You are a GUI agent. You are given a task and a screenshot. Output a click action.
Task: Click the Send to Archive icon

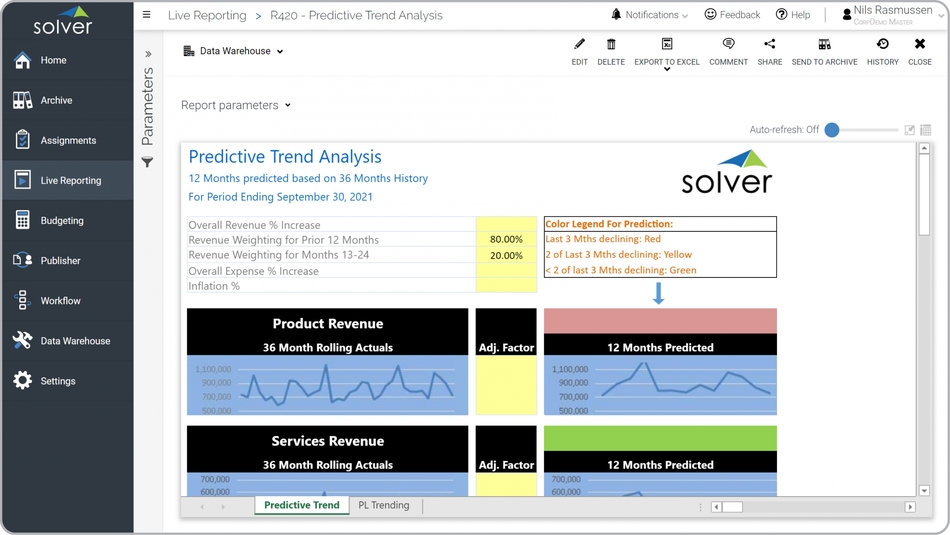824,45
